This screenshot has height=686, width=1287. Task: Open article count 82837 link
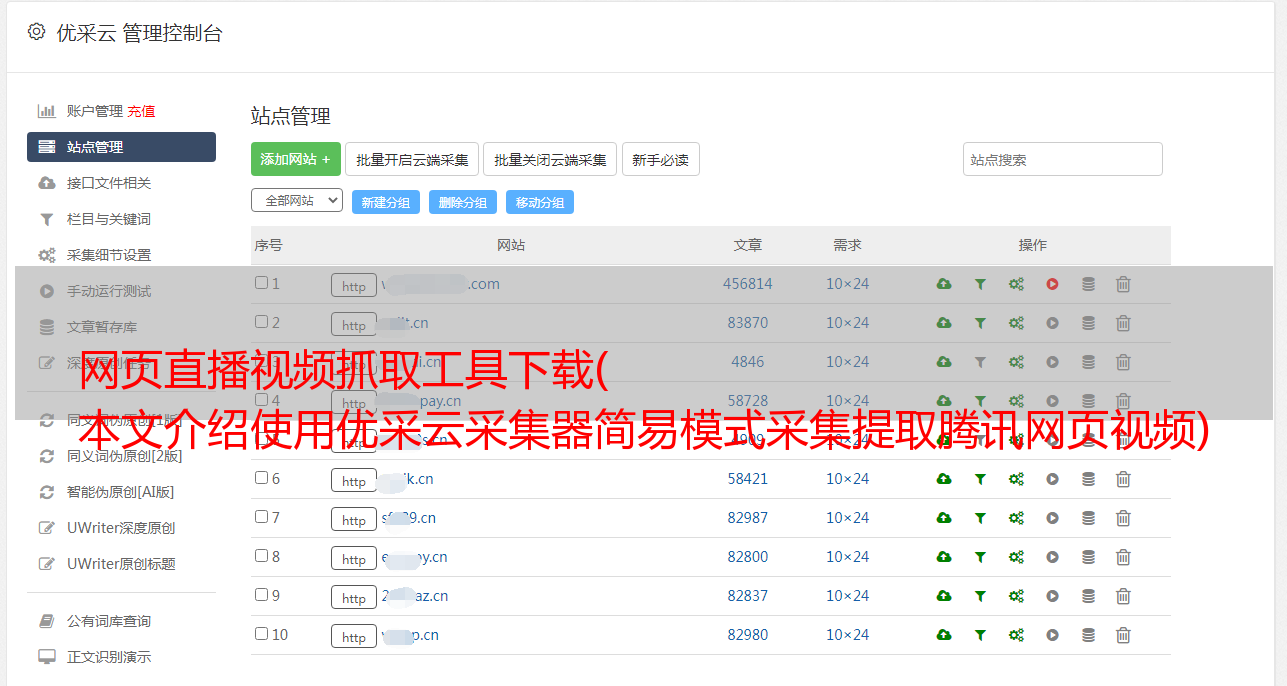pos(748,596)
